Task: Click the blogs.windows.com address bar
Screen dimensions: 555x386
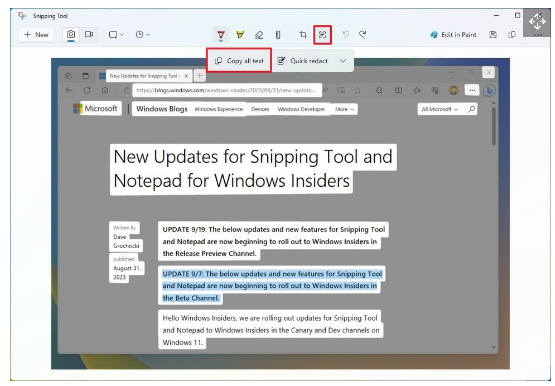Action: tap(227, 90)
